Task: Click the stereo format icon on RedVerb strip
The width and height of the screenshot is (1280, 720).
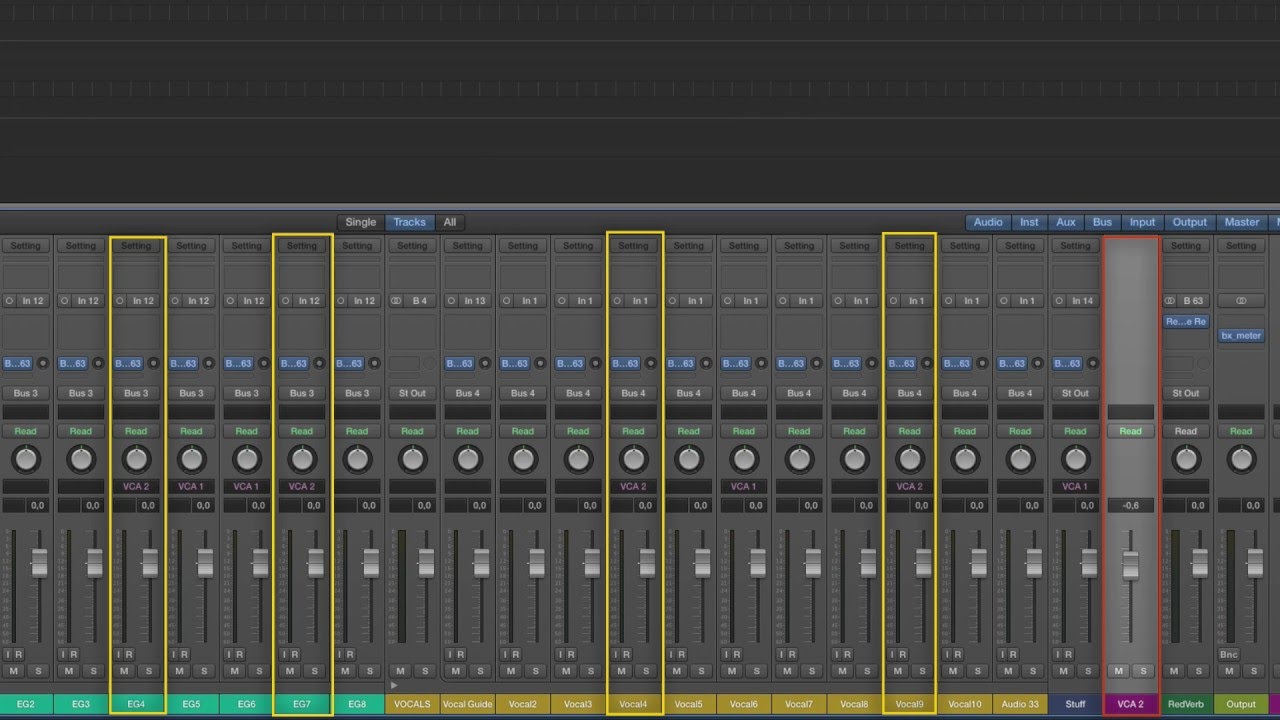Action: [x=1170, y=301]
